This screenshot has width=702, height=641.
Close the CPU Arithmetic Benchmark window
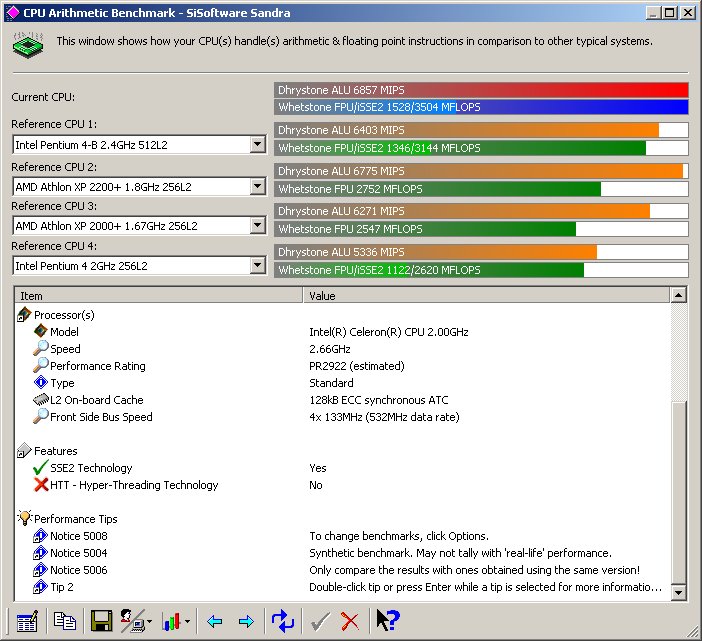[x=687, y=13]
